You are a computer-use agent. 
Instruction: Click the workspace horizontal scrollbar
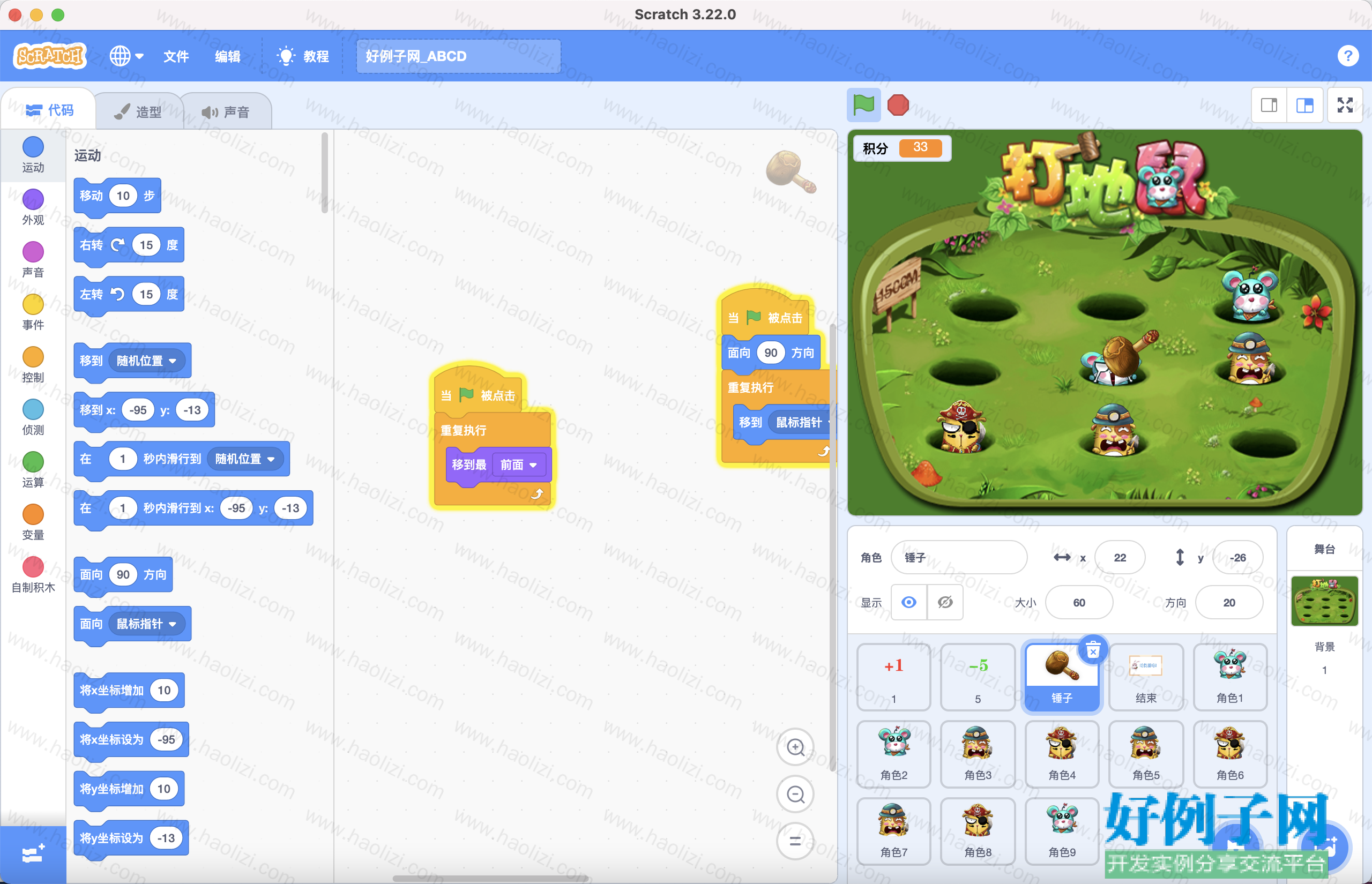click(x=491, y=878)
